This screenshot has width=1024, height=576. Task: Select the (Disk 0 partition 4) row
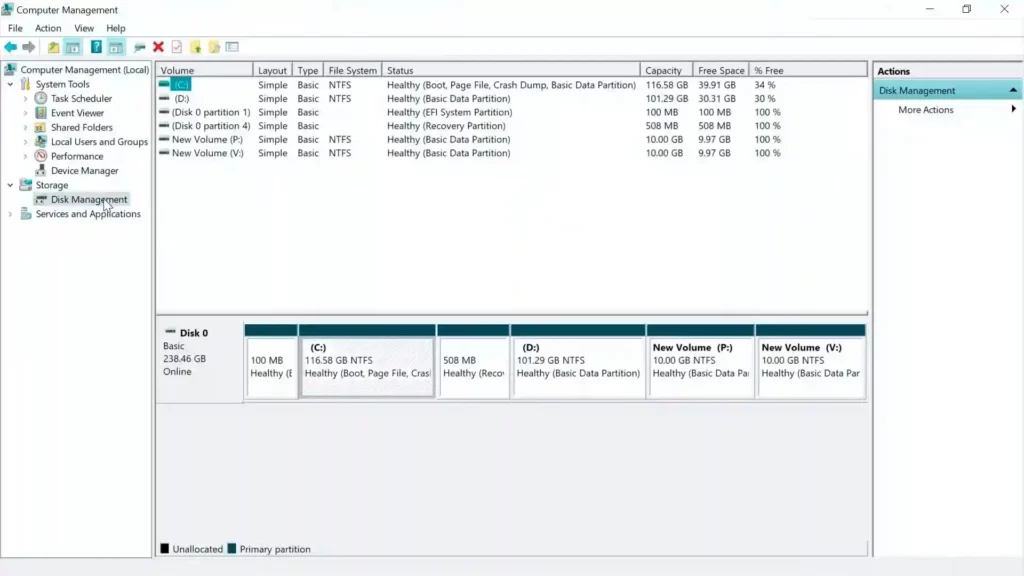click(512, 126)
